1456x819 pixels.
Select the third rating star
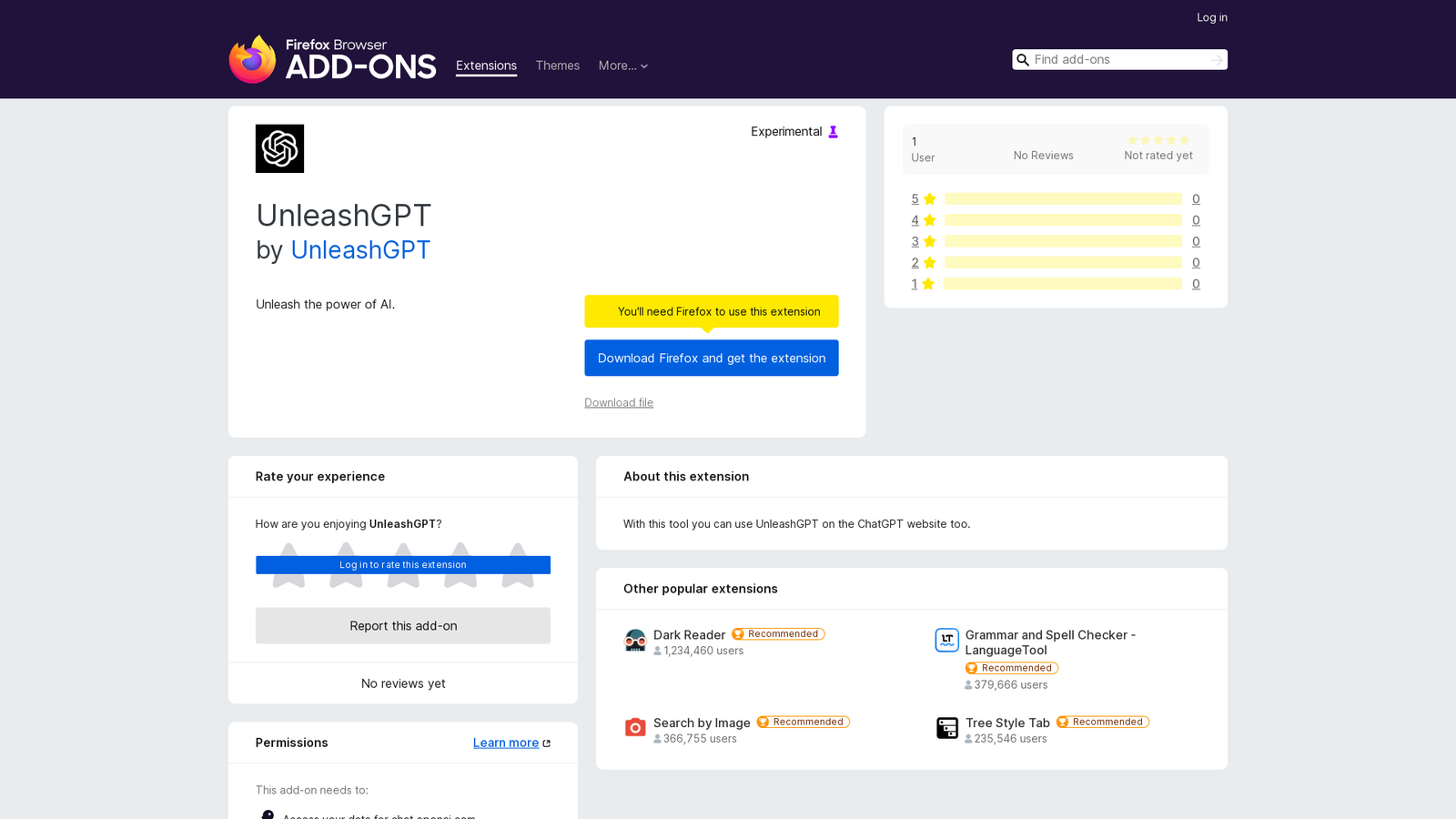[403, 565]
